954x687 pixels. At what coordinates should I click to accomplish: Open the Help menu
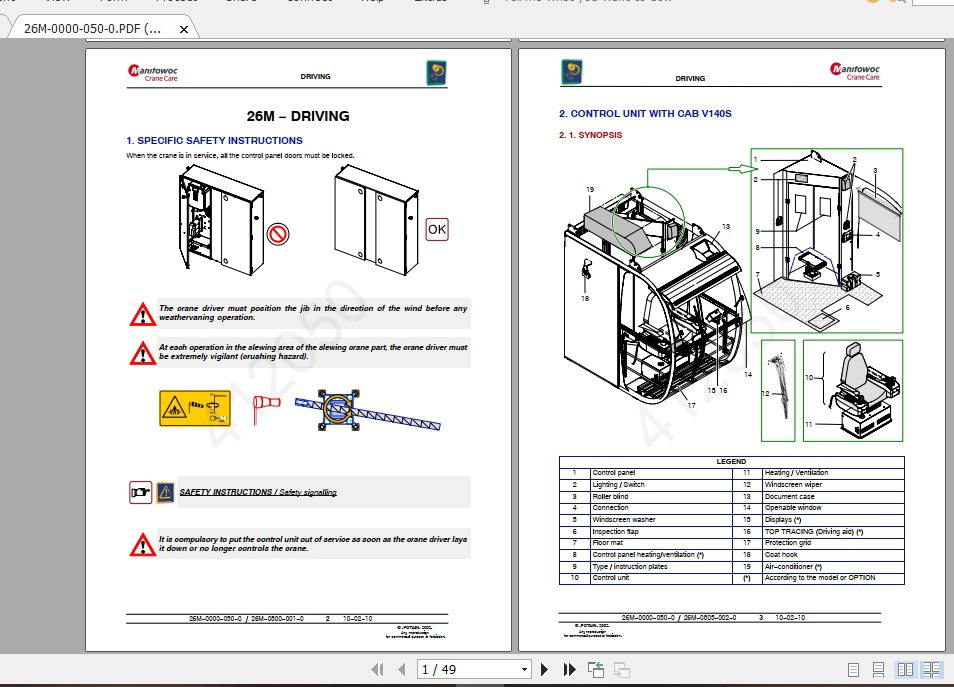pyautogui.click(x=372, y=2)
